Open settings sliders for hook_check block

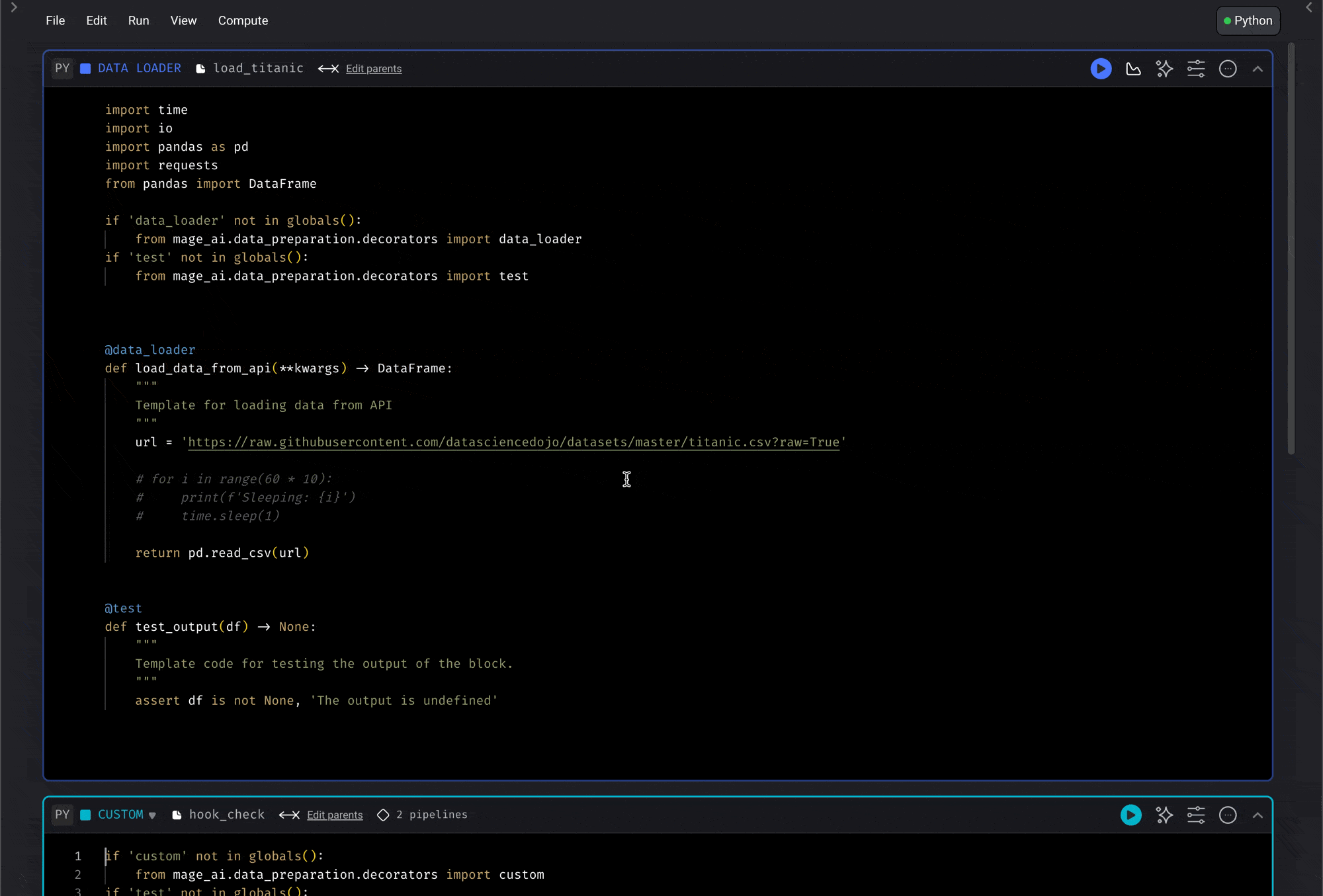[x=1196, y=815]
